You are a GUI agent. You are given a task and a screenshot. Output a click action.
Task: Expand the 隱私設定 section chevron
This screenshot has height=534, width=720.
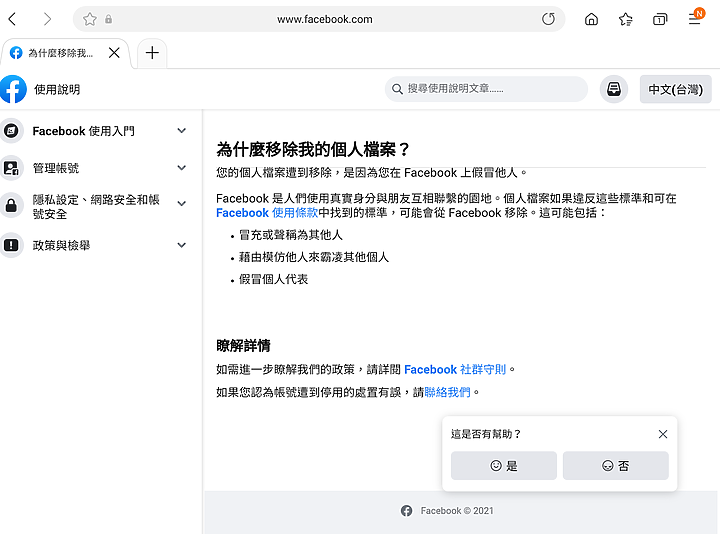(182, 203)
